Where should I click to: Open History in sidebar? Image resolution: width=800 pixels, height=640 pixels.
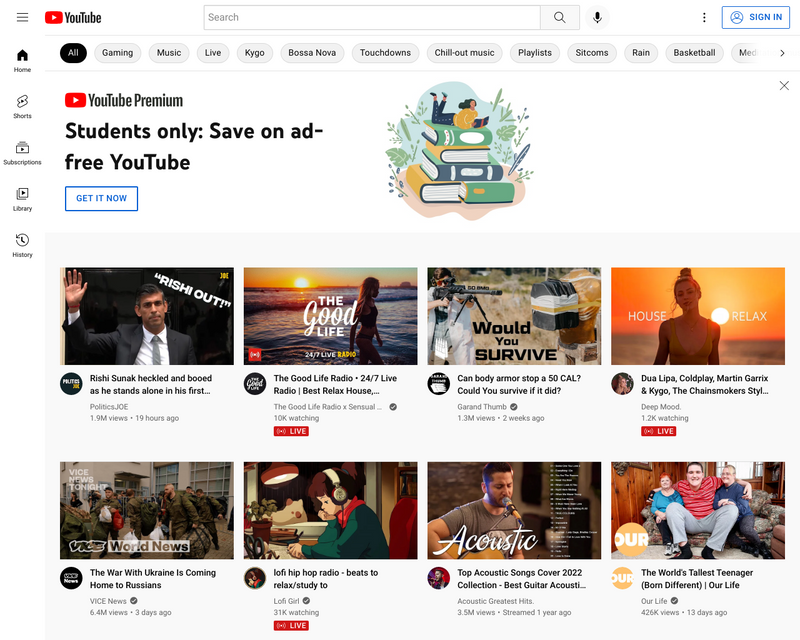[x=22, y=245]
